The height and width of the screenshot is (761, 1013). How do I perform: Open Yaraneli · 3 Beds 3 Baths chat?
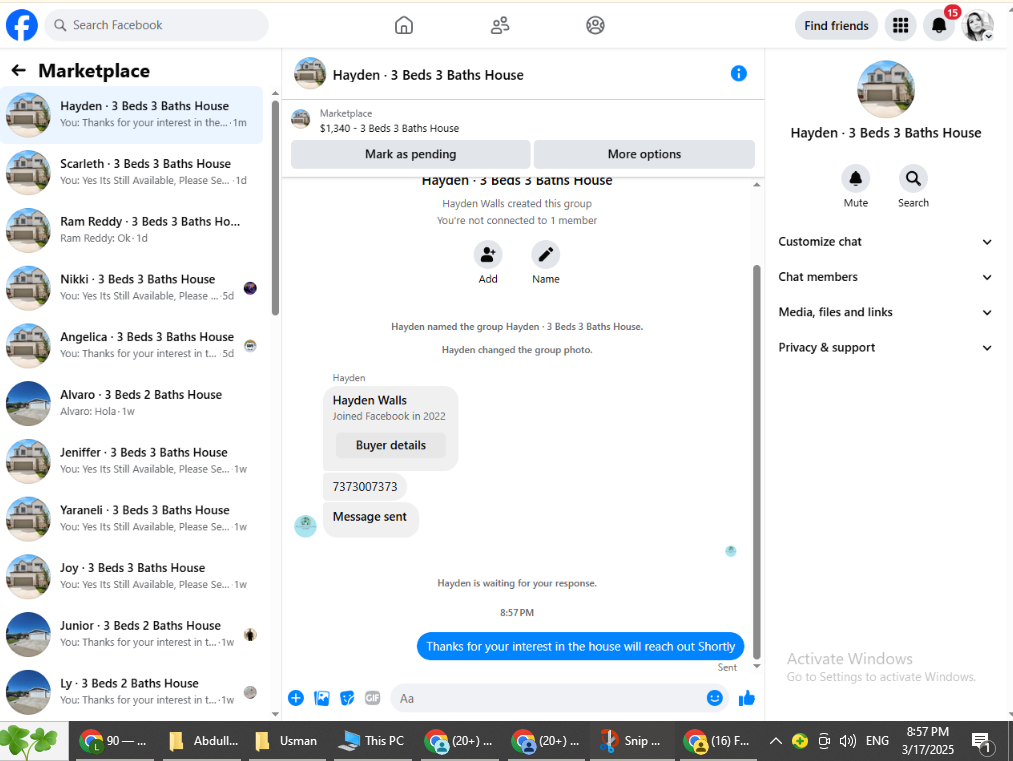point(132,518)
